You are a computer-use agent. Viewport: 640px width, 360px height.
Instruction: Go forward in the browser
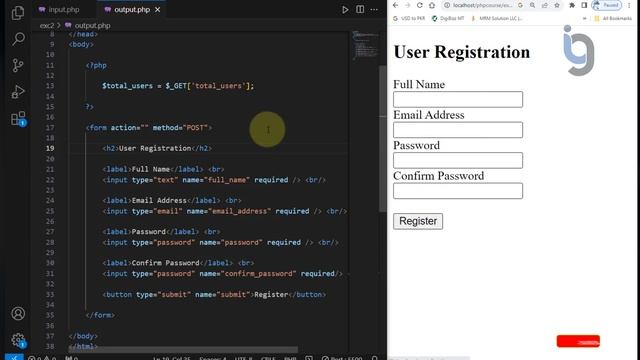[407, 5]
